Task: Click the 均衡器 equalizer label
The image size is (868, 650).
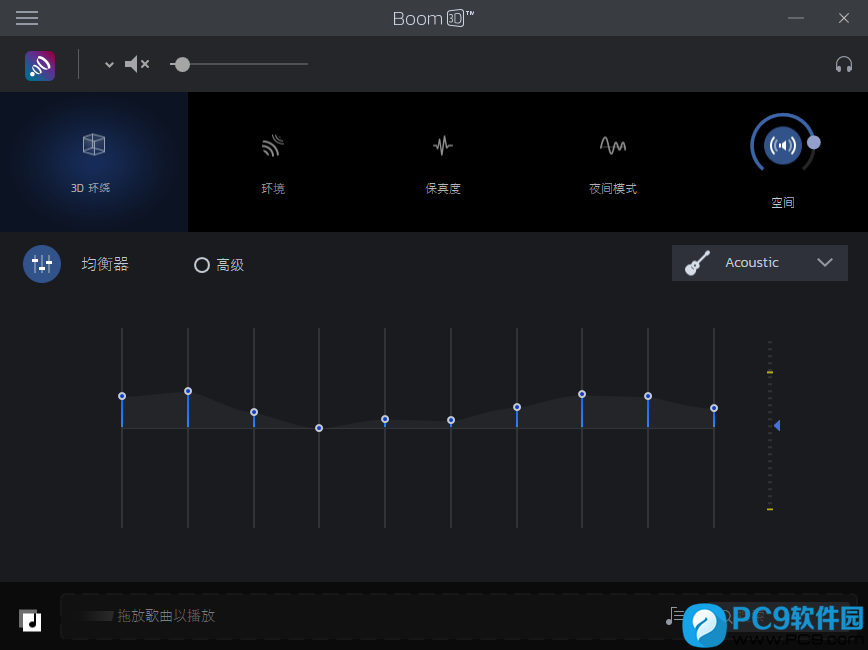Action: [x=105, y=264]
